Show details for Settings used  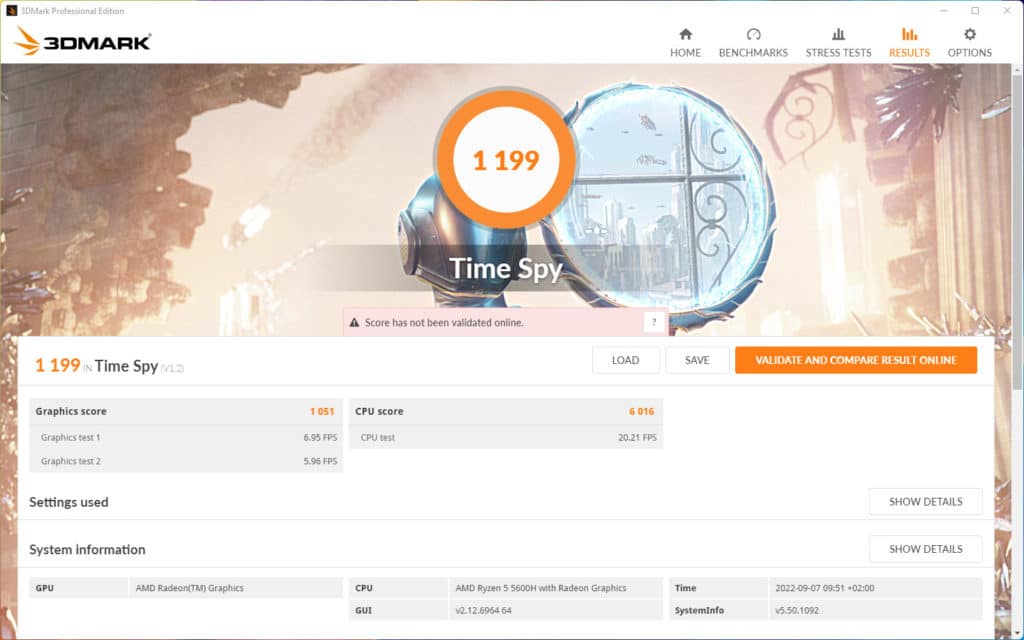925,502
